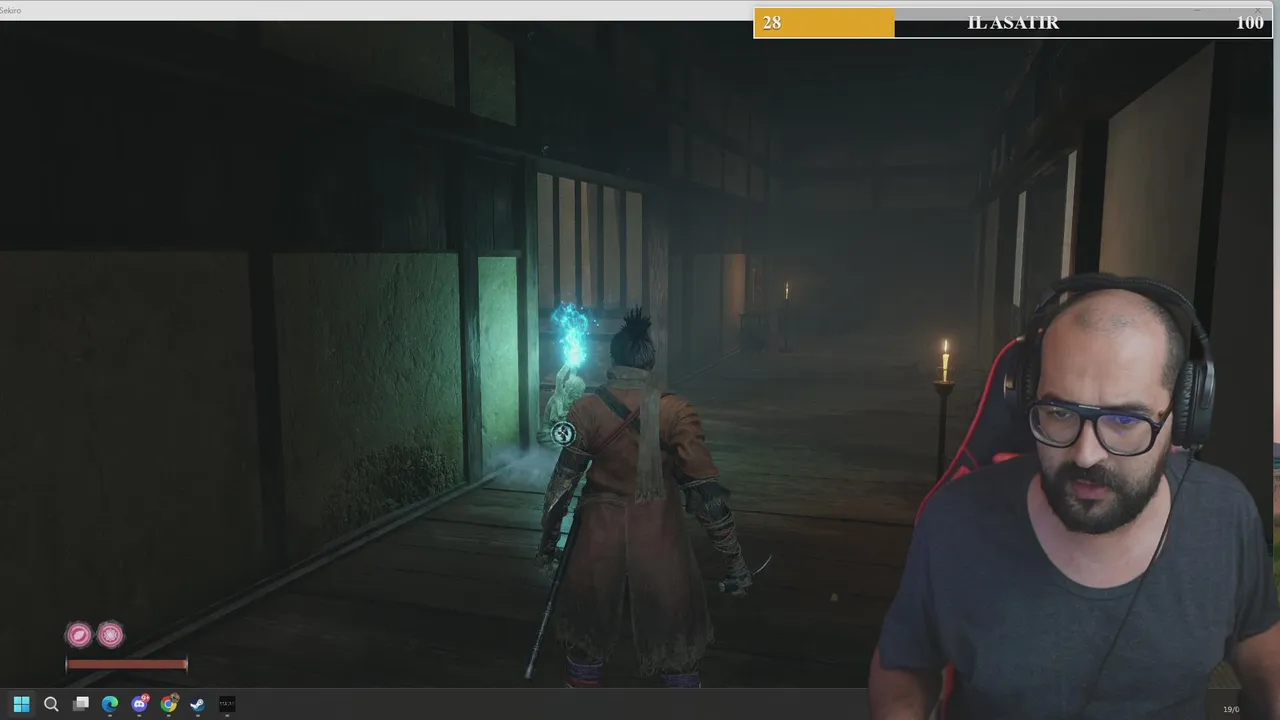Image resolution: width=1280 pixels, height=720 pixels.
Task: Click the system tray clock
Action: [1231, 709]
